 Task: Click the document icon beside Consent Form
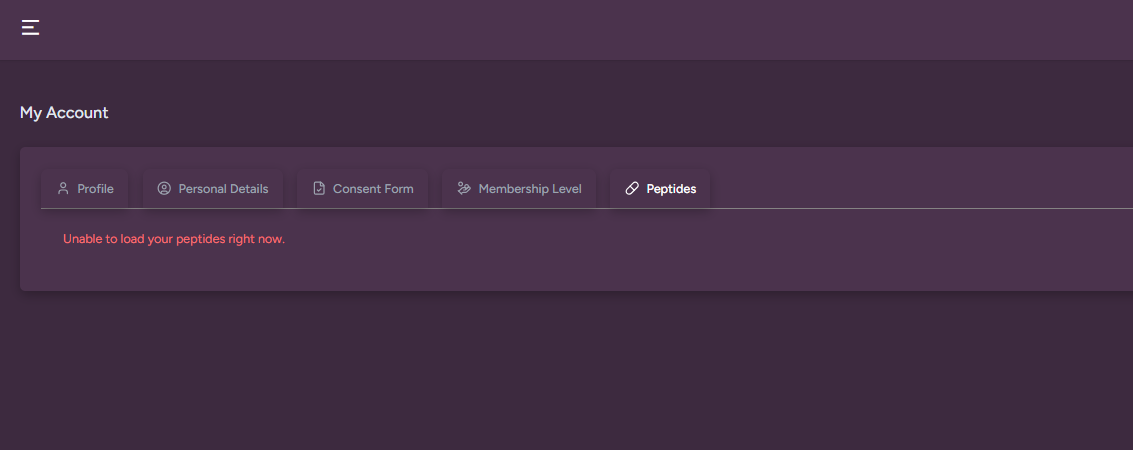click(319, 188)
